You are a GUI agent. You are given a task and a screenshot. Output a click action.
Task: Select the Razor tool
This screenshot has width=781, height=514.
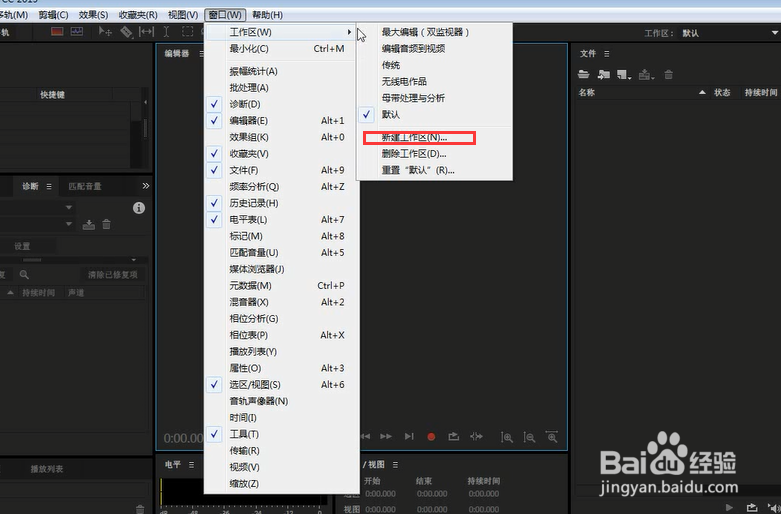[126, 32]
